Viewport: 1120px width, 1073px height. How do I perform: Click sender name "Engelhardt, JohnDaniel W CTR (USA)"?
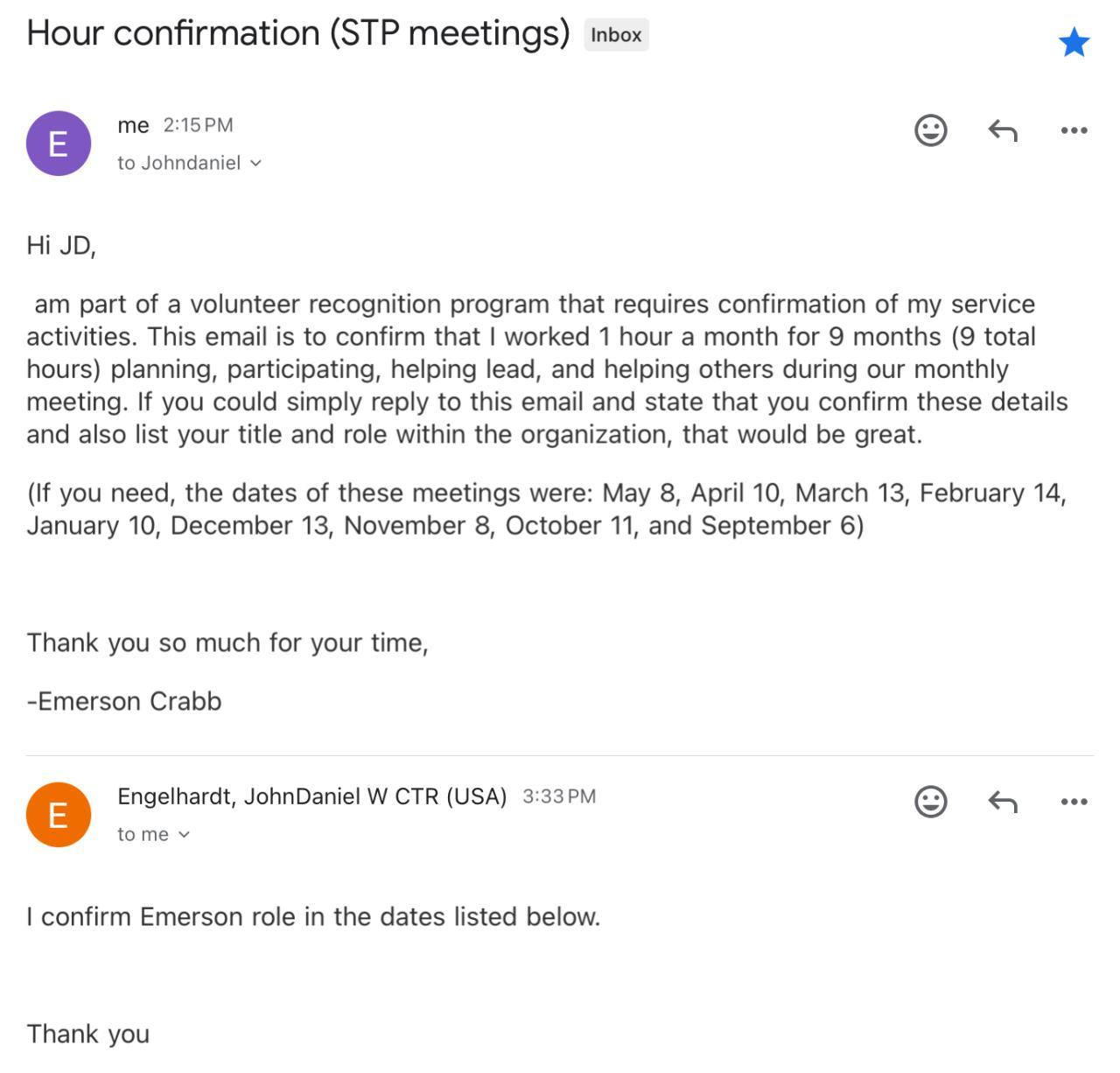[311, 796]
